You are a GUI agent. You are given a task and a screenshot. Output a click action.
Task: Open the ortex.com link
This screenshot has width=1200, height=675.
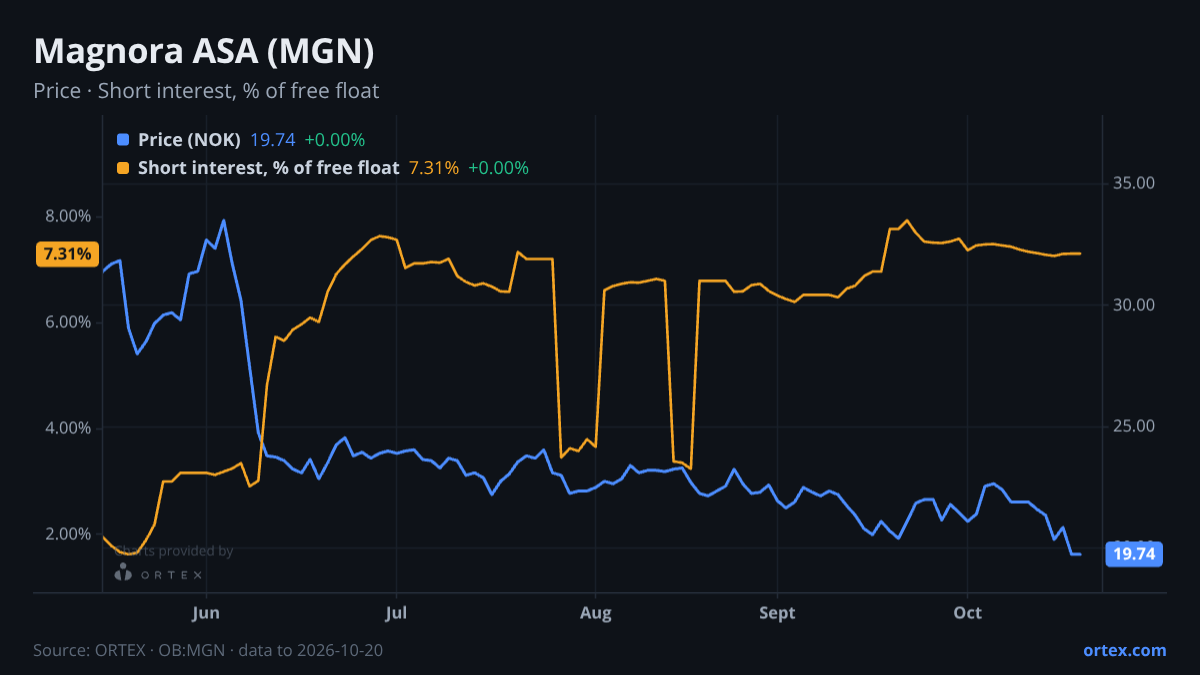pos(1124,650)
